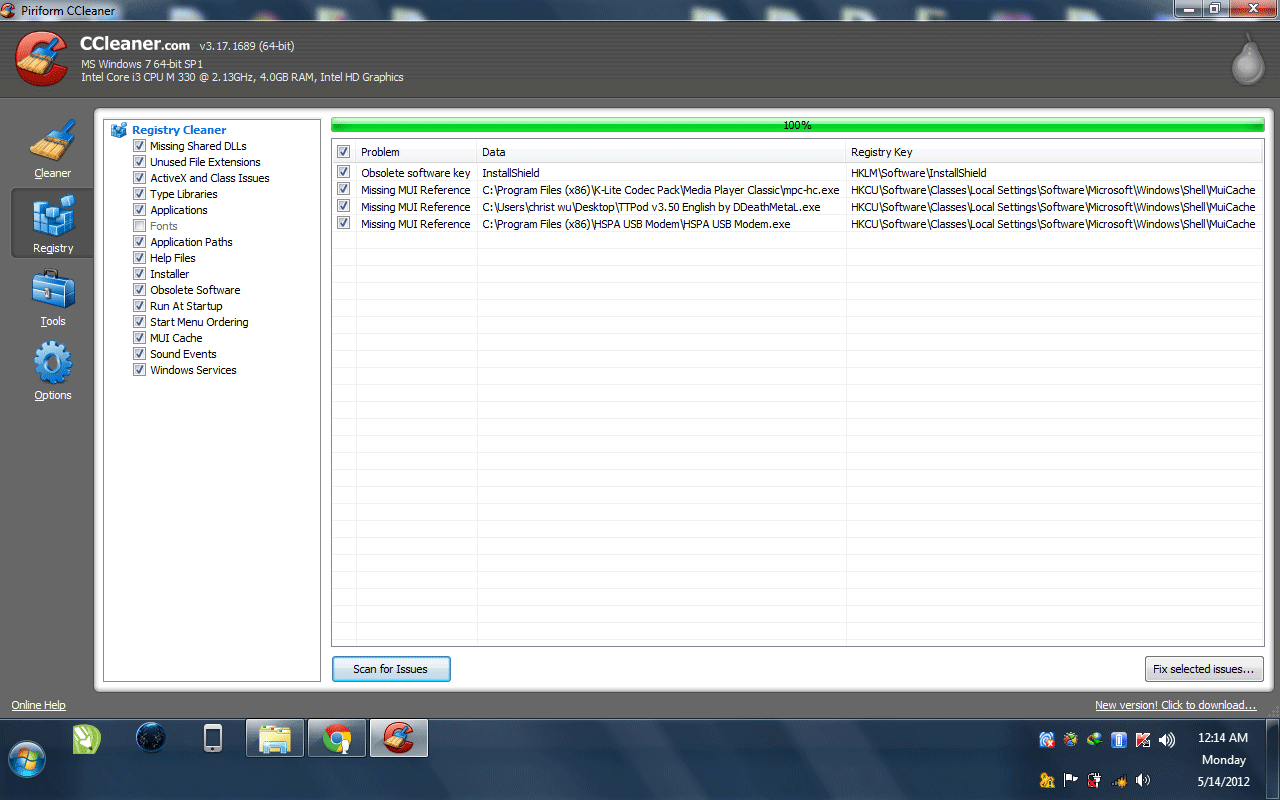The width and height of the screenshot is (1280, 800).
Task: Click the dark globe taskbar icon
Action: tap(151, 738)
